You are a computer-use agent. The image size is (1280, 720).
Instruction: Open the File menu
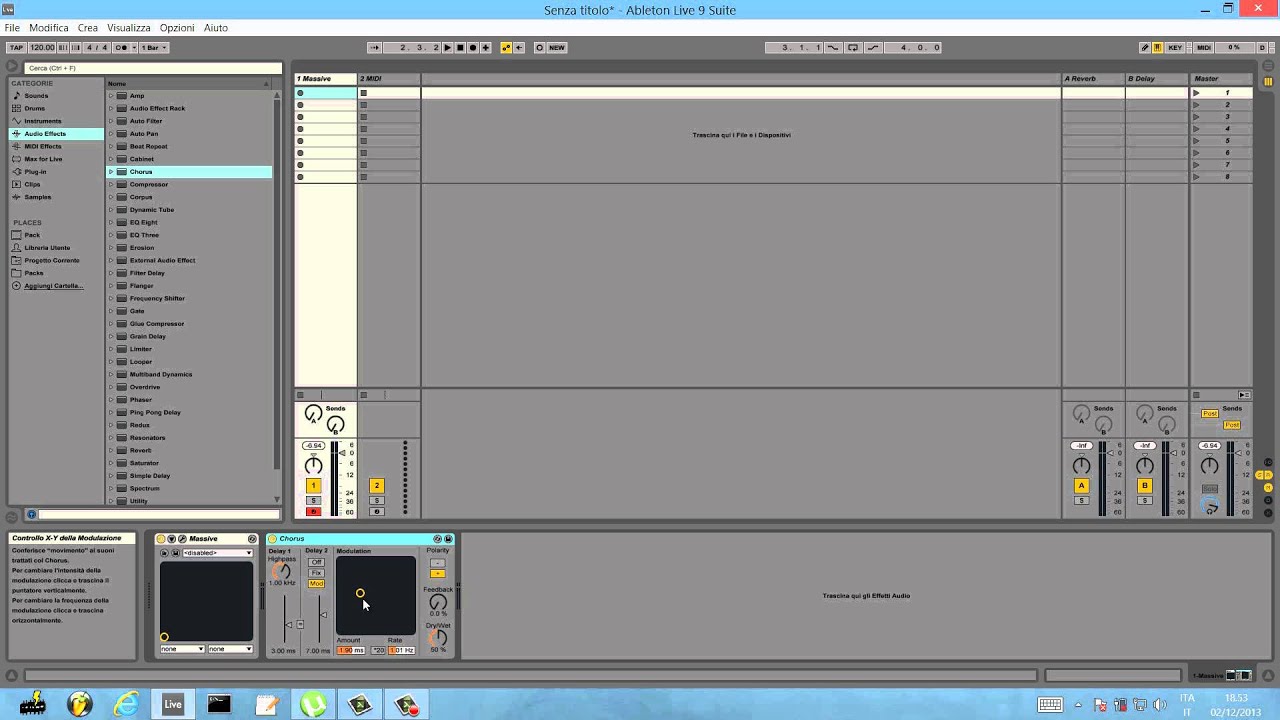(12, 28)
